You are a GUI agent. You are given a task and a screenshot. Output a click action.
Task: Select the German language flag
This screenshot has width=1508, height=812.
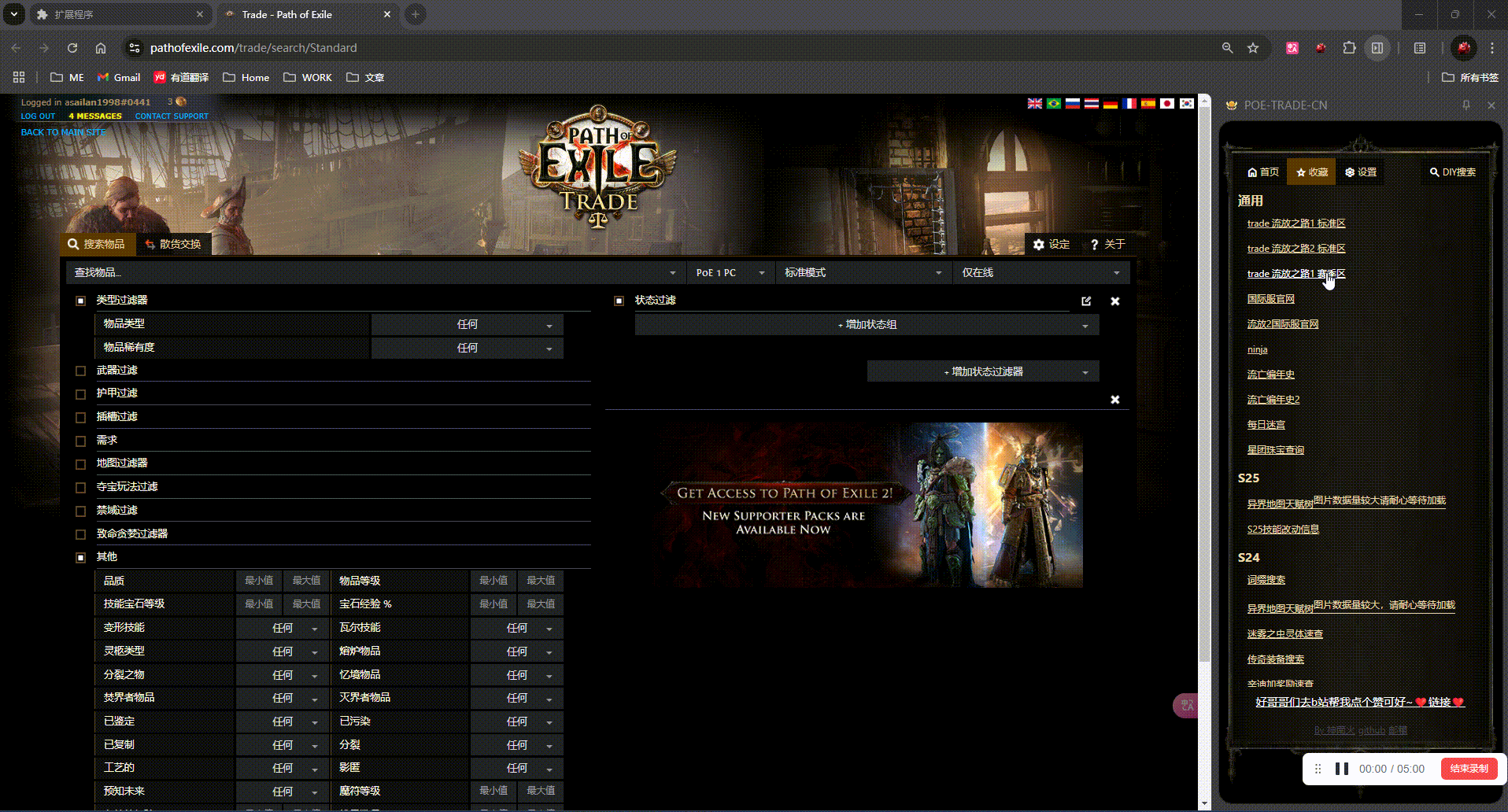click(x=1110, y=104)
